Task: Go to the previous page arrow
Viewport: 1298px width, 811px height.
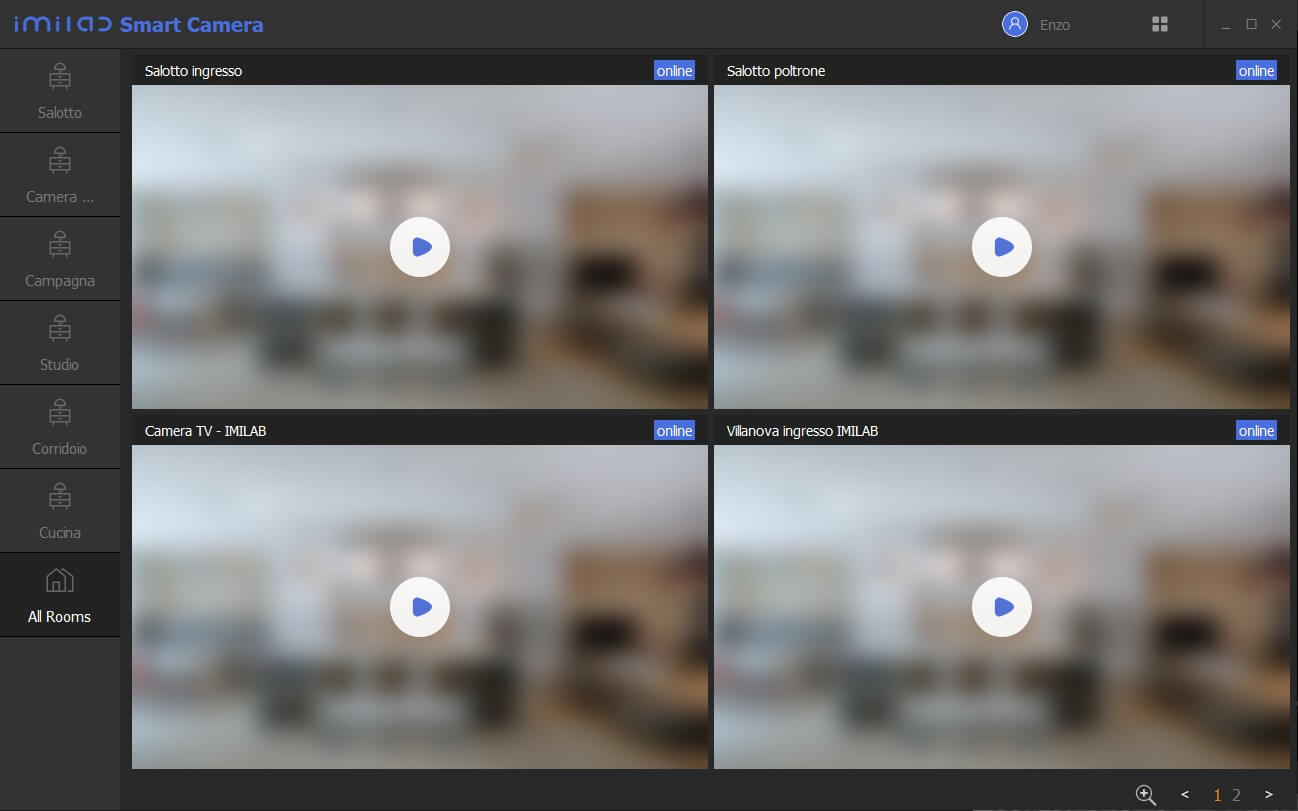Action: click(x=1185, y=795)
